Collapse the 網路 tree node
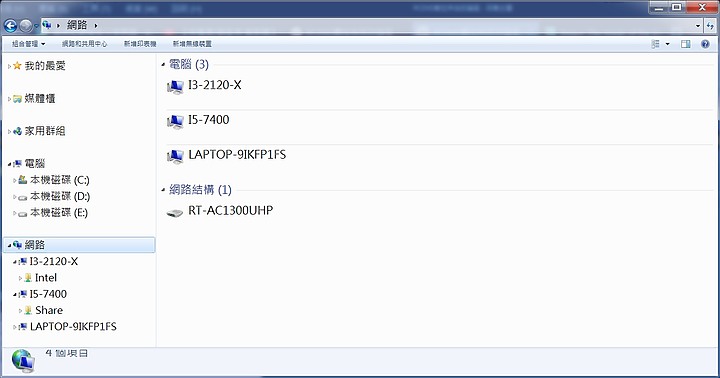720x378 pixels. point(9,245)
